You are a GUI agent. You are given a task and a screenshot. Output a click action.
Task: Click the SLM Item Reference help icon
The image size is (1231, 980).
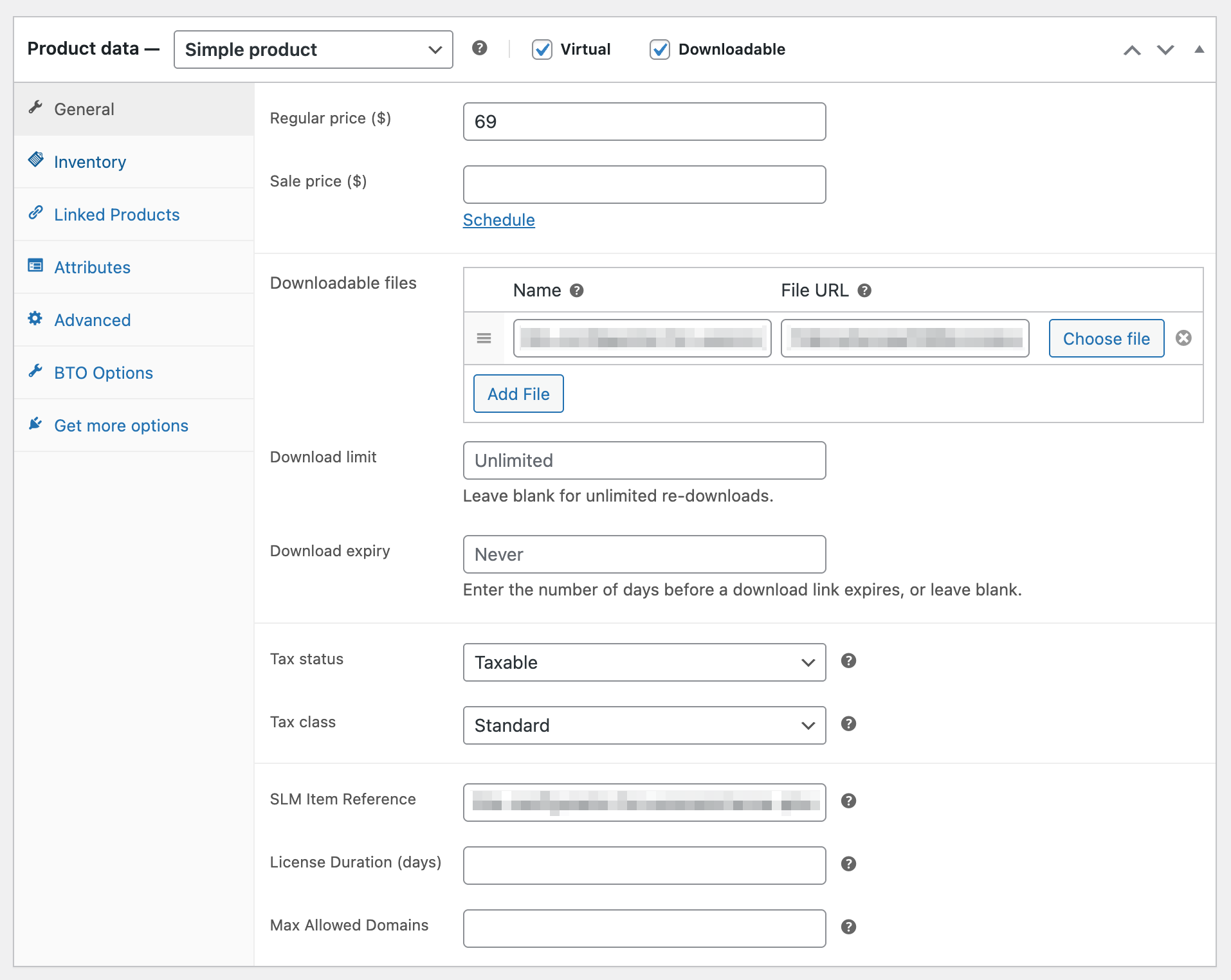[x=848, y=801]
